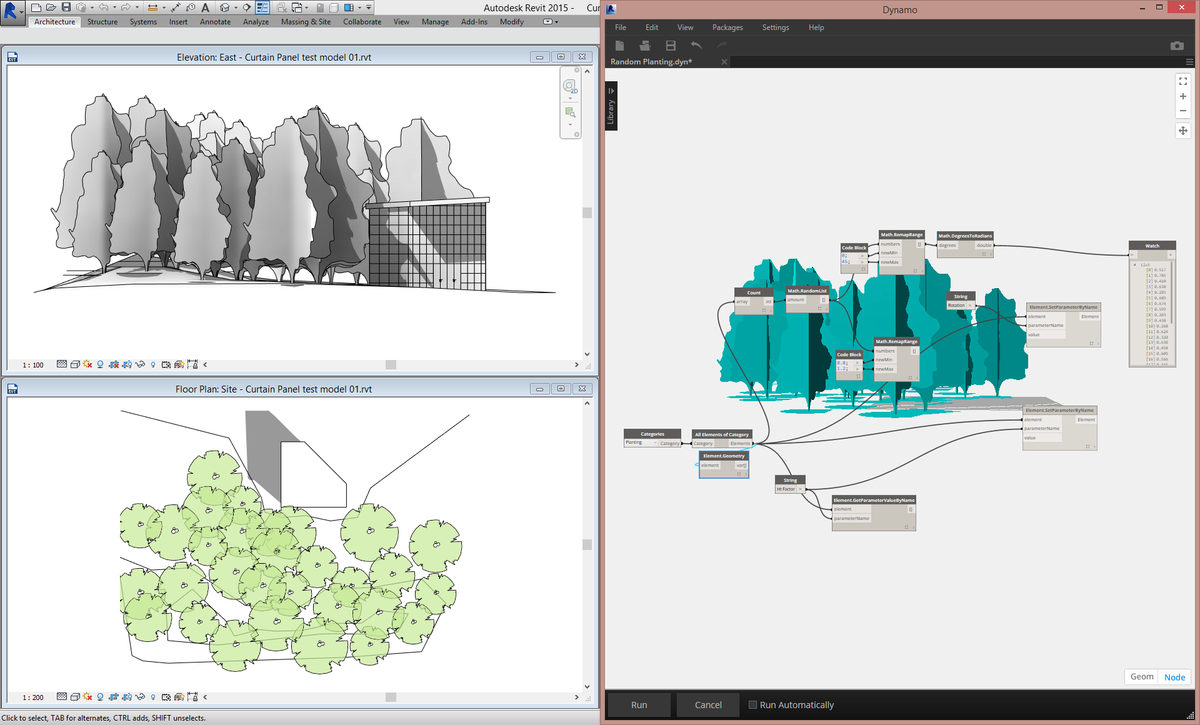Open visual style control in East elevation view bar
The height and width of the screenshot is (725, 1200).
click(x=75, y=365)
